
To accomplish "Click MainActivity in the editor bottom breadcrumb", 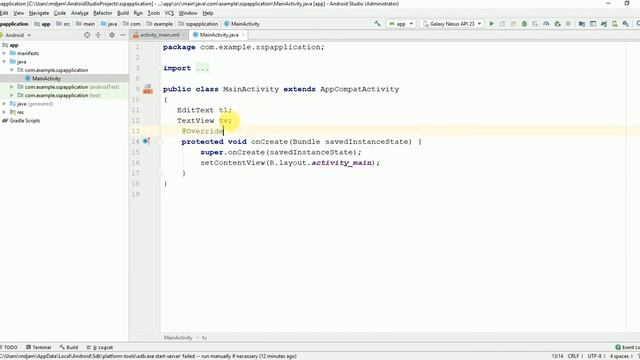I will 178,338.
